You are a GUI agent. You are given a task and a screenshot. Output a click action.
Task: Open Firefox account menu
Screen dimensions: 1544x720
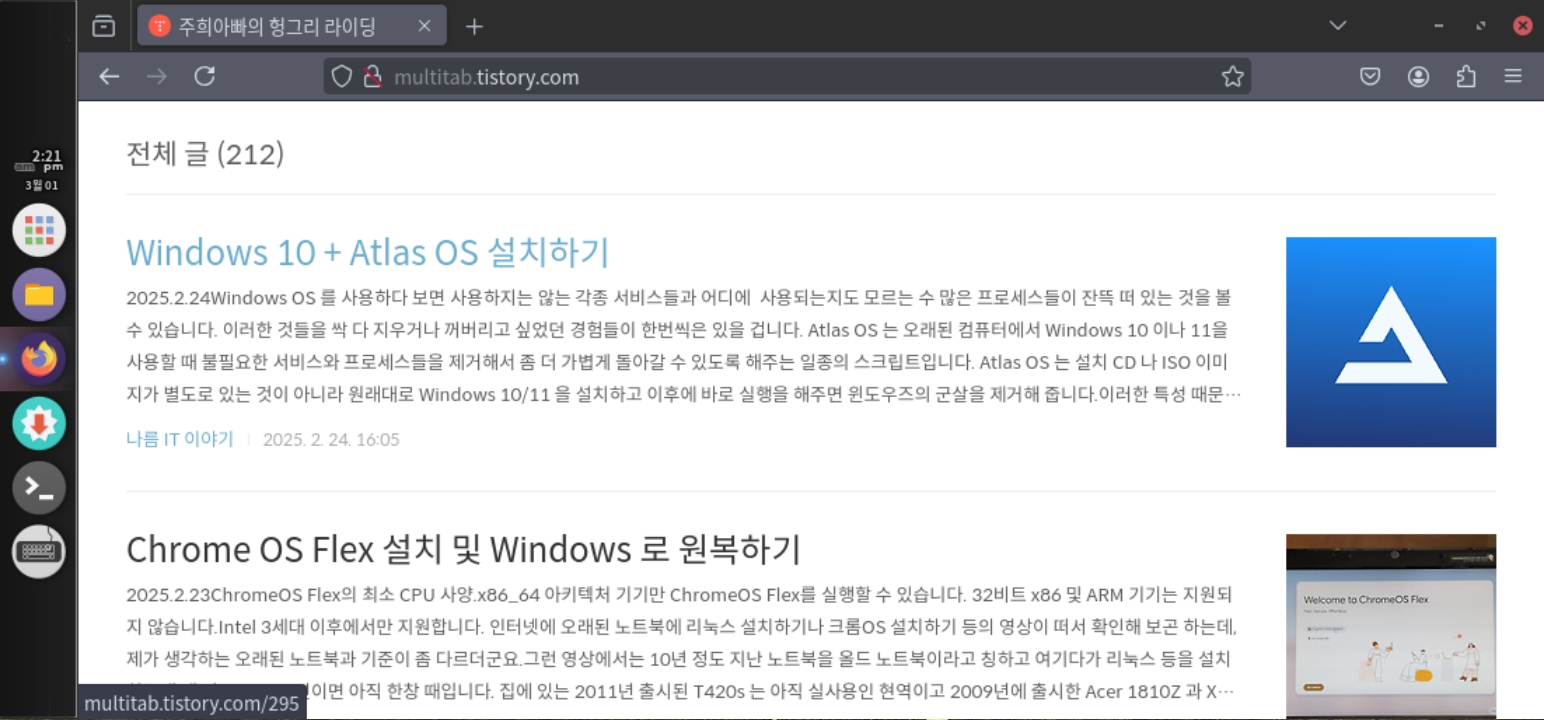1418,77
